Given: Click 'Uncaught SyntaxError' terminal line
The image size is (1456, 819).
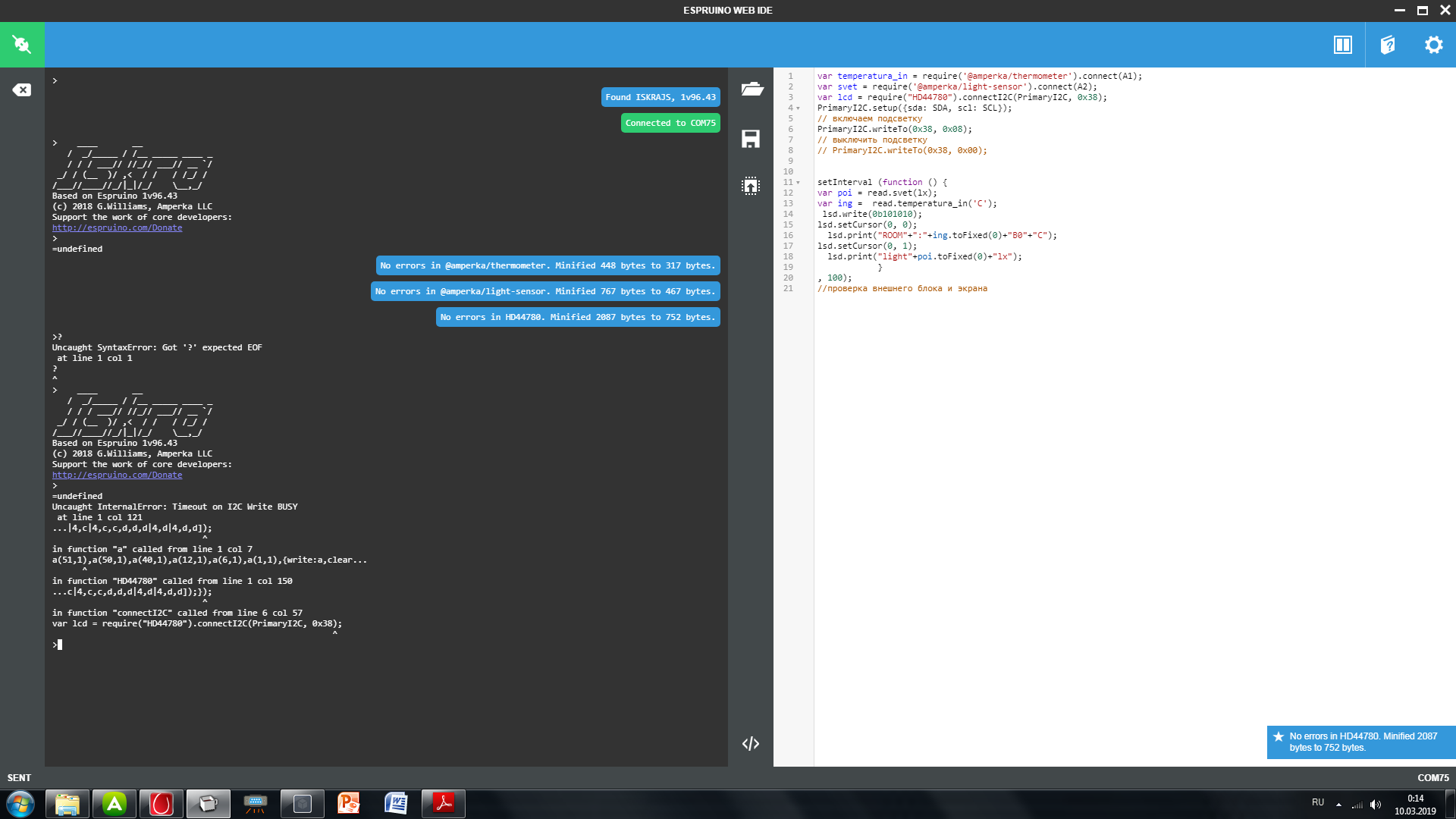Looking at the screenshot, I should click(x=157, y=347).
